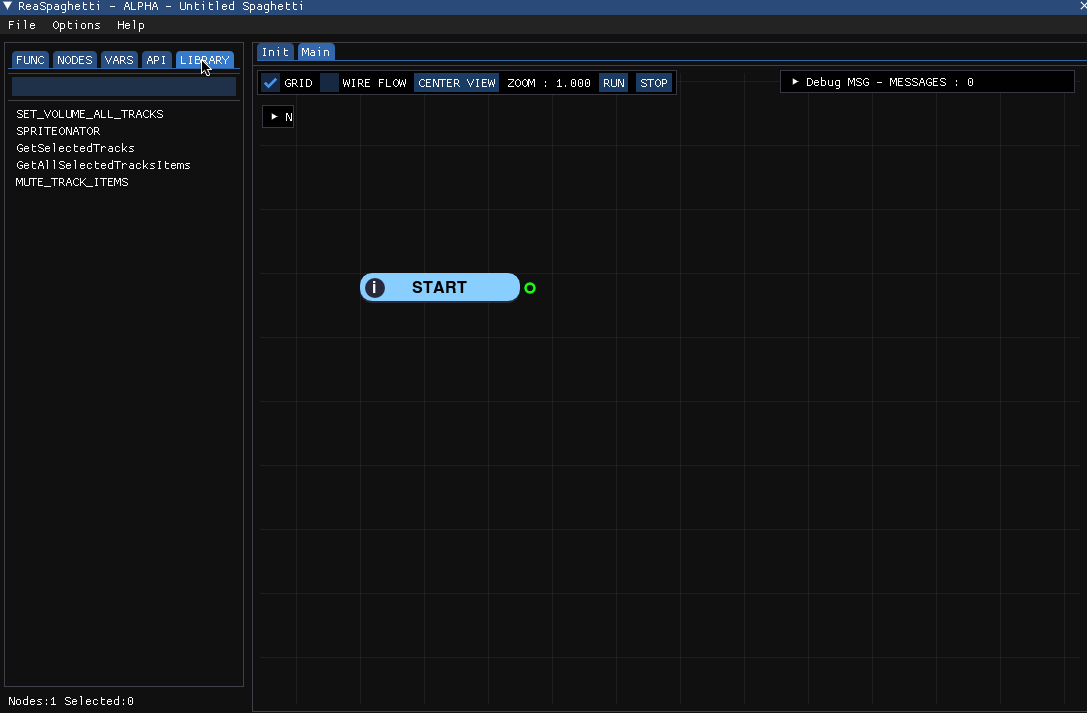Open the Help menu
The height and width of the screenshot is (713, 1087).
pyautogui.click(x=130, y=25)
